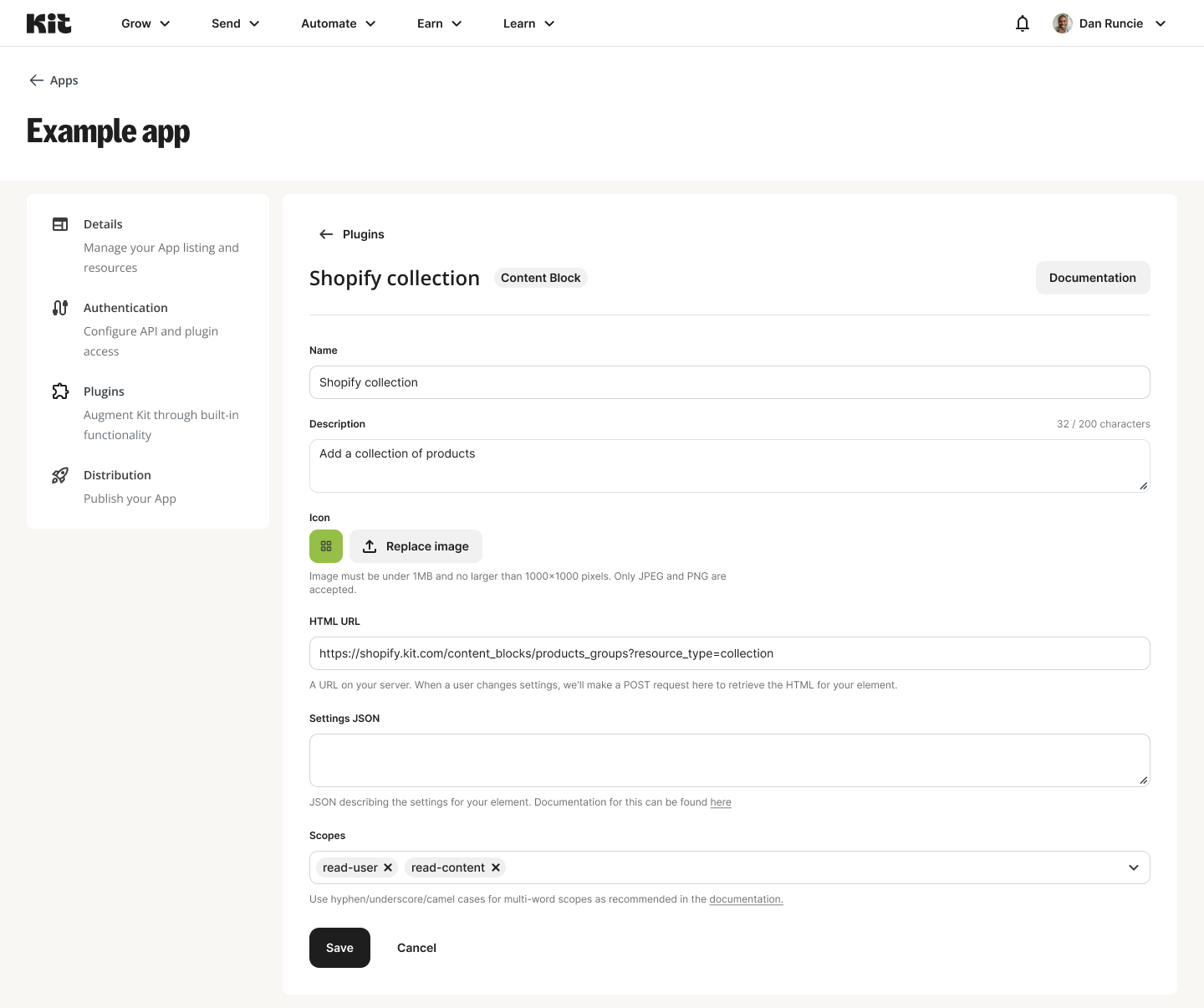1204x1008 pixels.
Task: Click the upload icon in Replace image
Action: click(370, 546)
